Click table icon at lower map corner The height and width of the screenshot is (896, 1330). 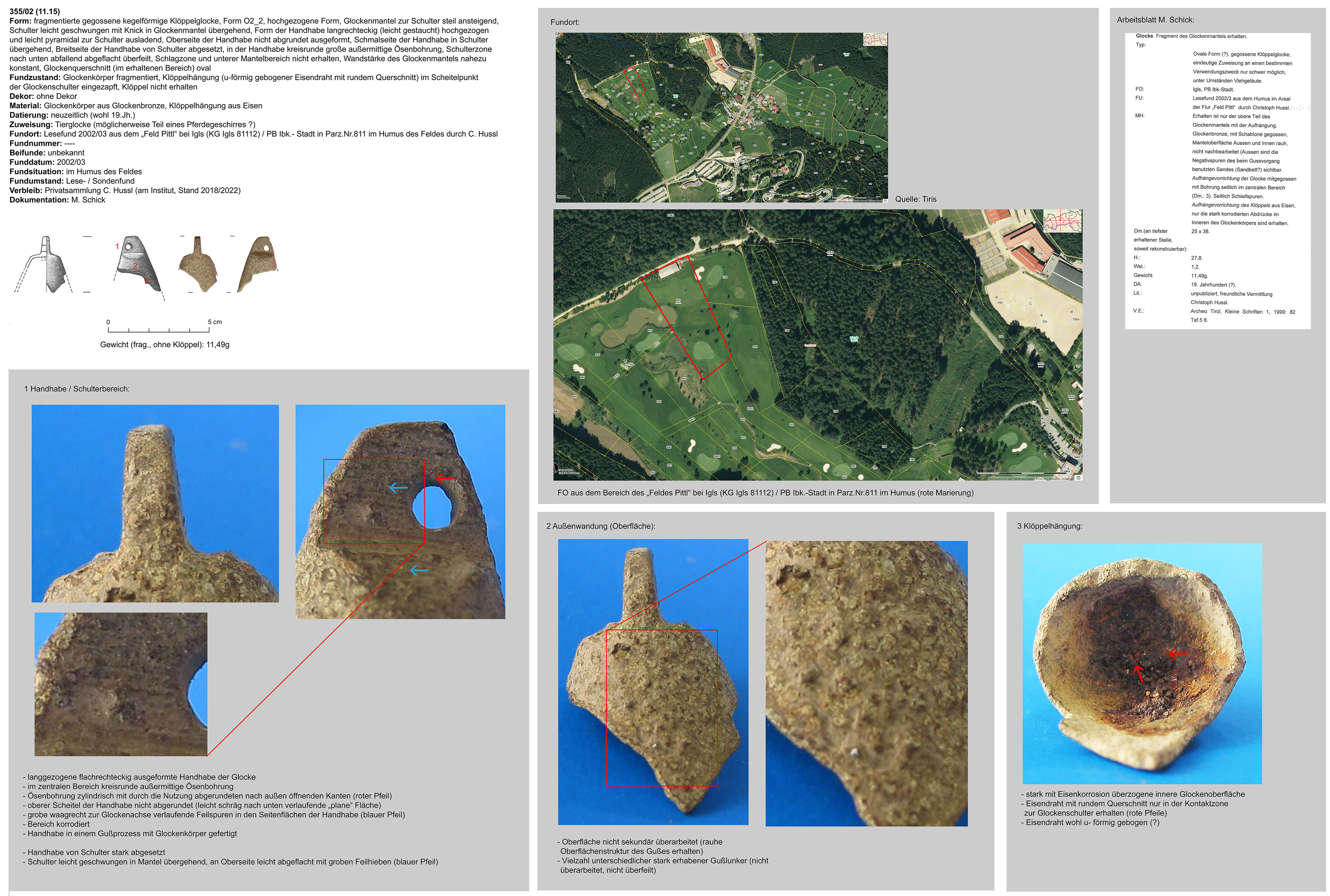click(x=1079, y=478)
